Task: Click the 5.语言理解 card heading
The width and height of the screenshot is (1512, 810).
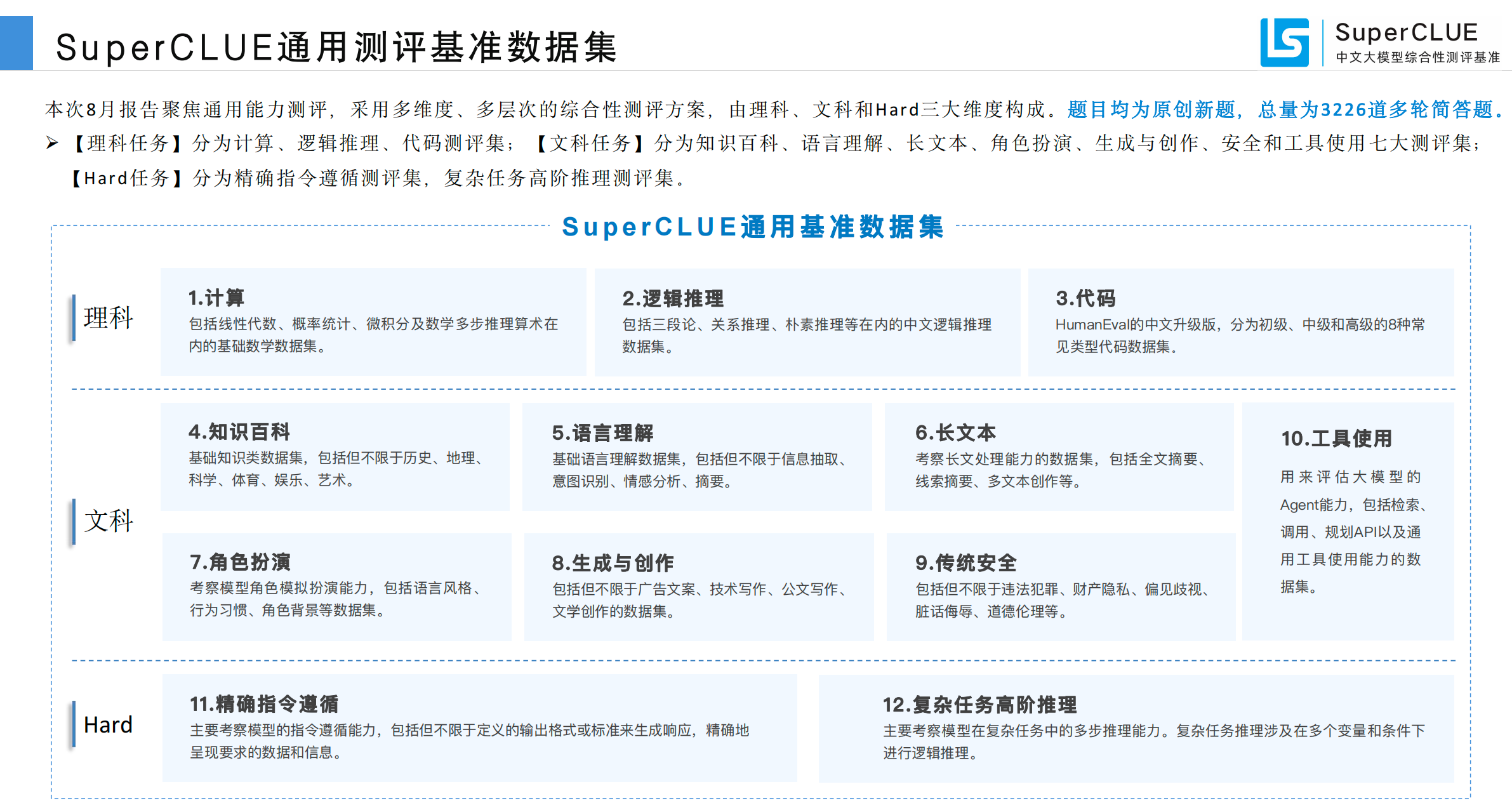Action: [x=602, y=433]
